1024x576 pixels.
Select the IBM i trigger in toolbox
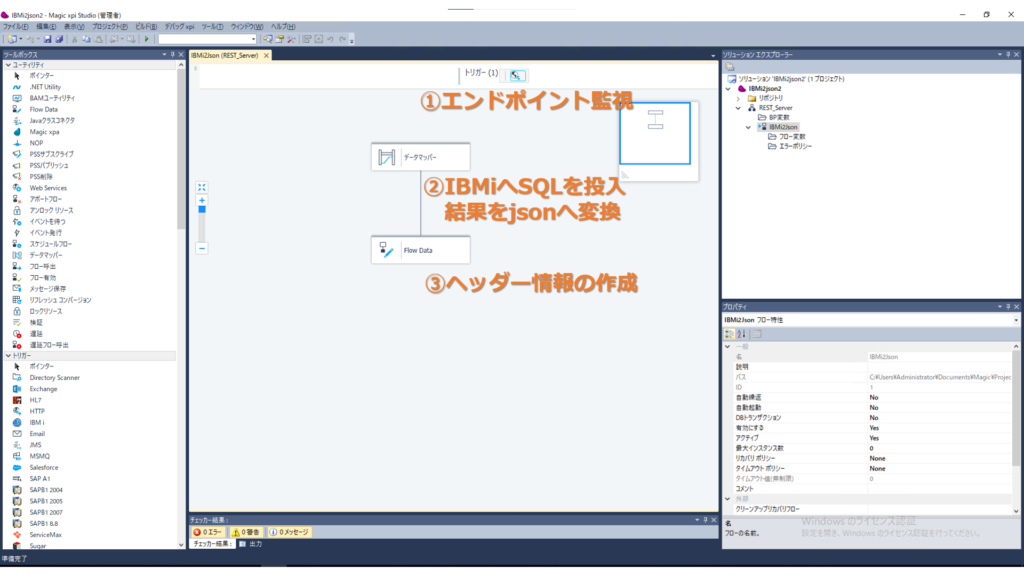pos(37,423)
